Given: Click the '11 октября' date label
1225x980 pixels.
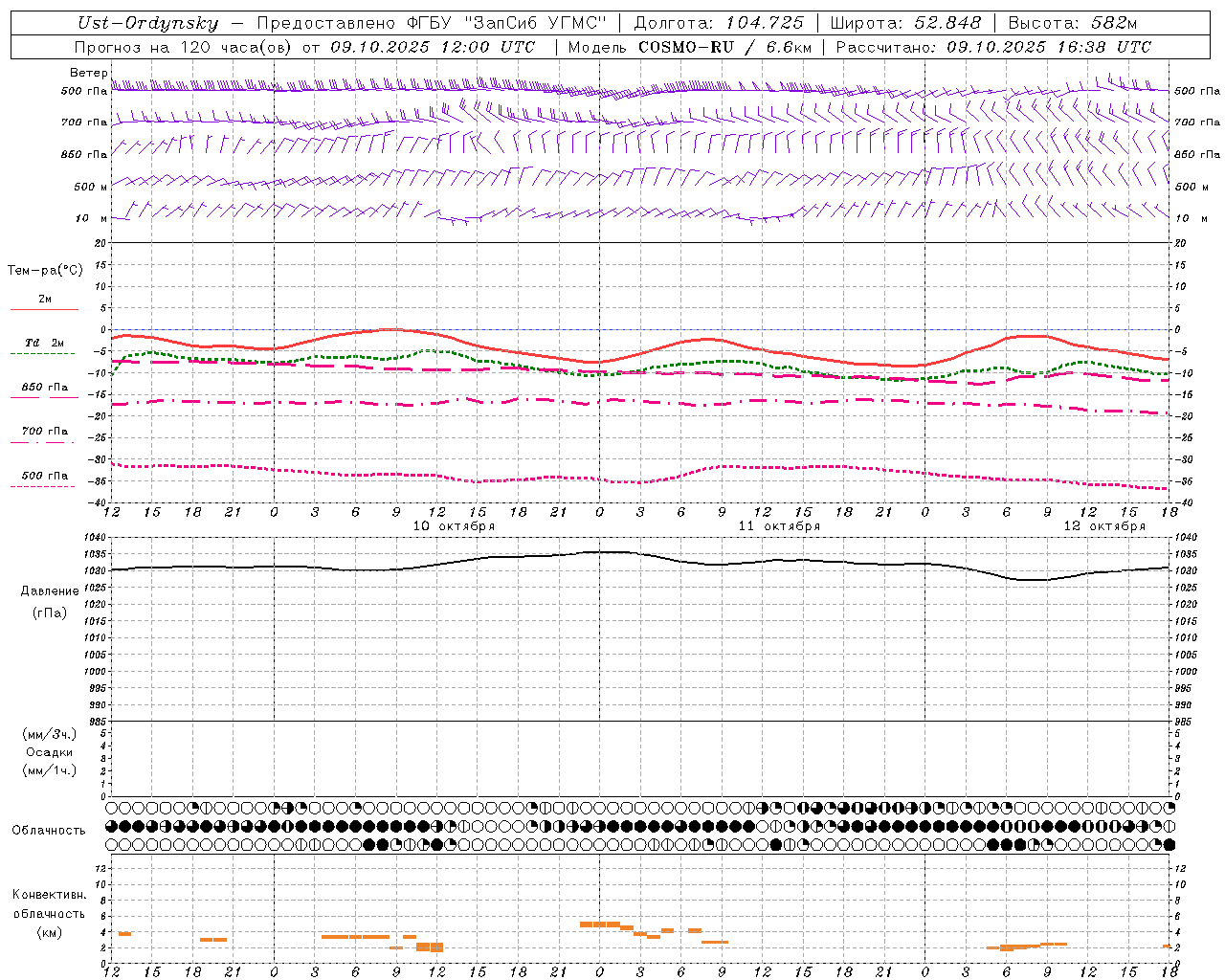Looking at the screenshot, I should (779, 525).
